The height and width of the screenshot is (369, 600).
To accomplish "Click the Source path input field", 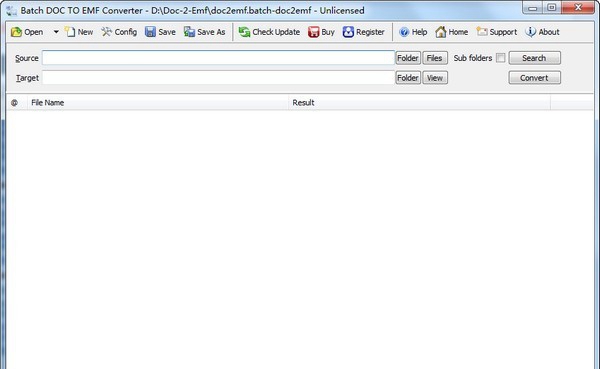I will (x=218, y=58).
